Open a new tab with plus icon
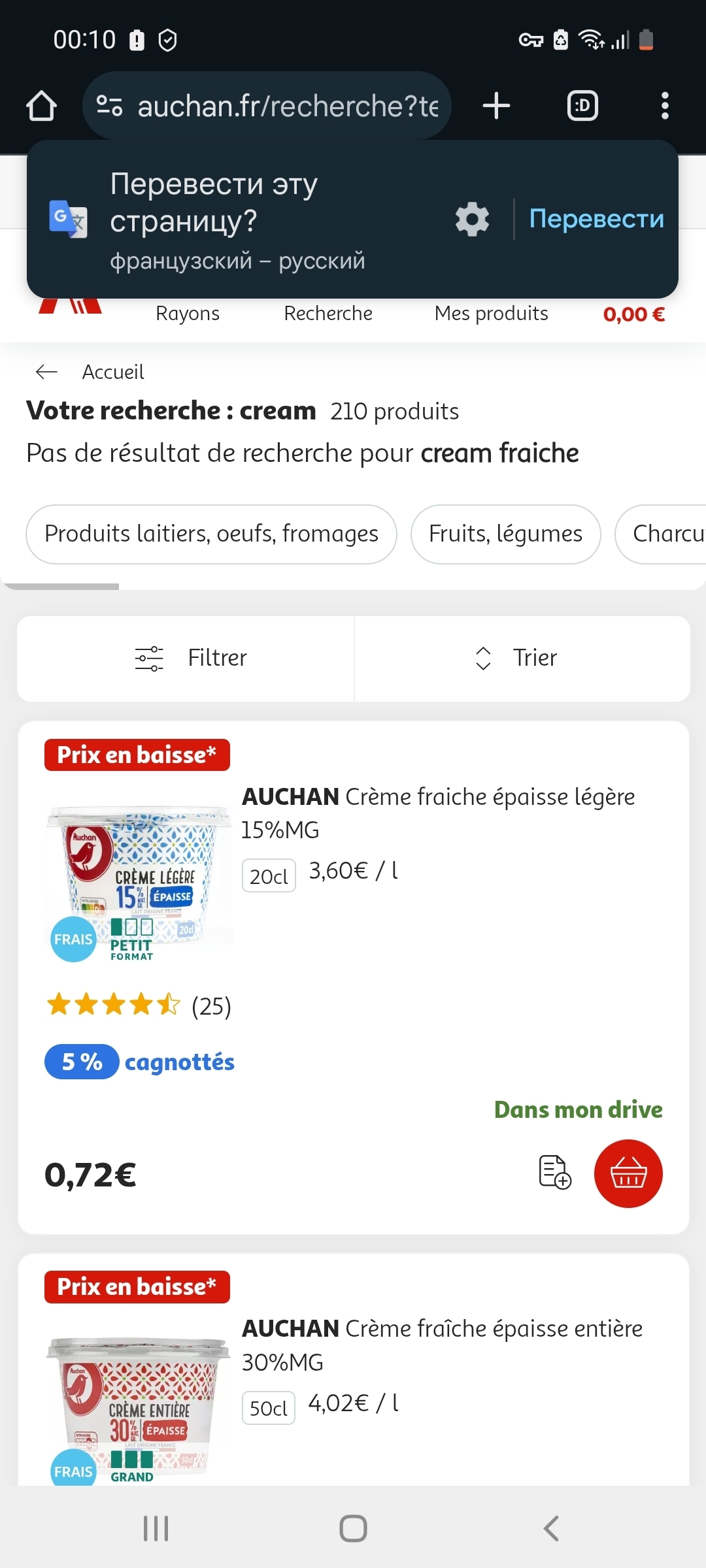706x1568 pixels. point(496,106)
